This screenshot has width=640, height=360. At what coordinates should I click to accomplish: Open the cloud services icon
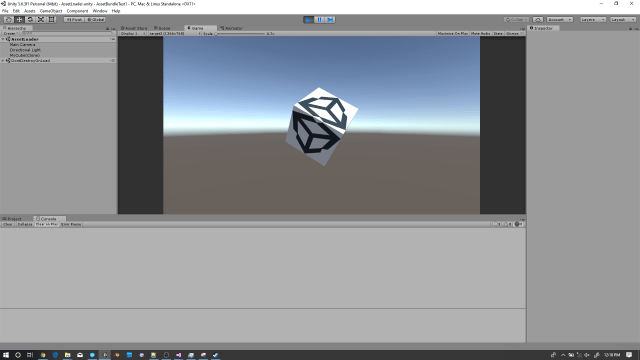tap(538, 20)
